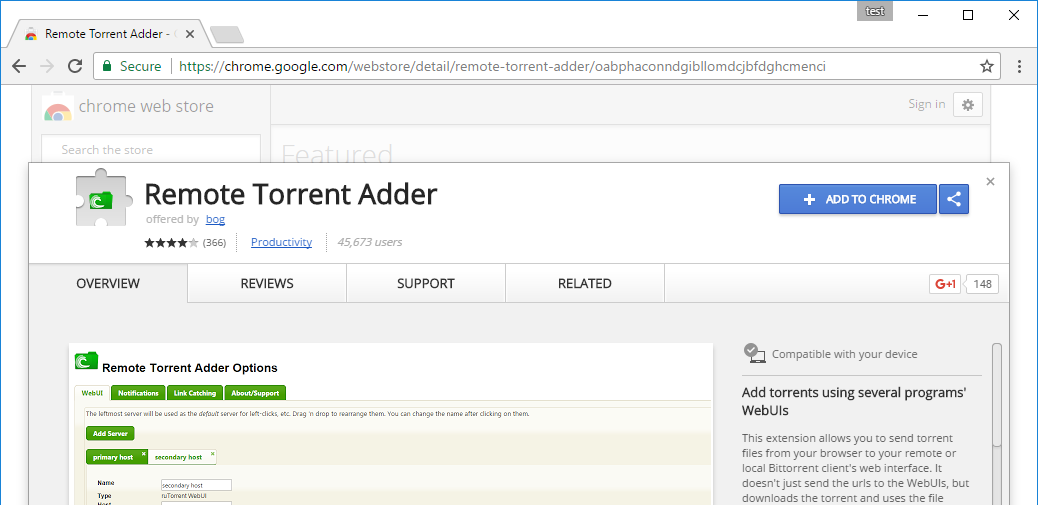This screenshot has width=1038, height=505.
Task: Reload the page using the refresh icon
Action: click(75, 66)
